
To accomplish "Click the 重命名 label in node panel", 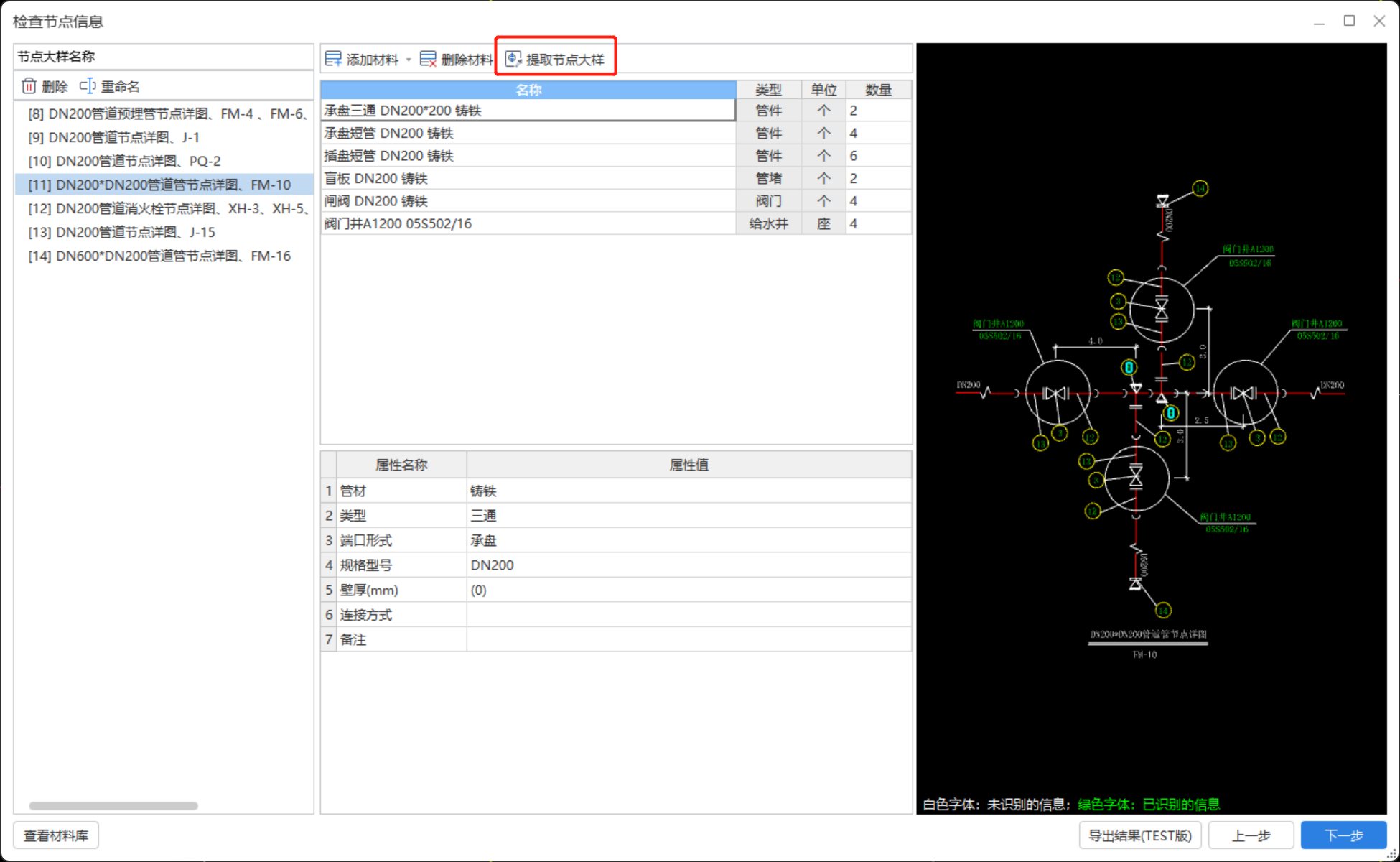I will pyautogui.click(x=120, y=87).
